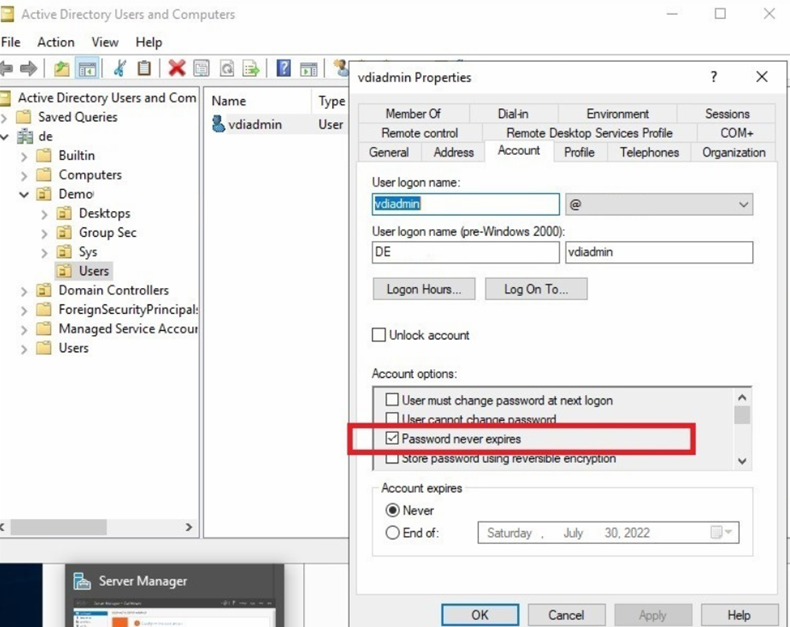
Task: Click the Log On To button
Action: click(x=536, y=289)
